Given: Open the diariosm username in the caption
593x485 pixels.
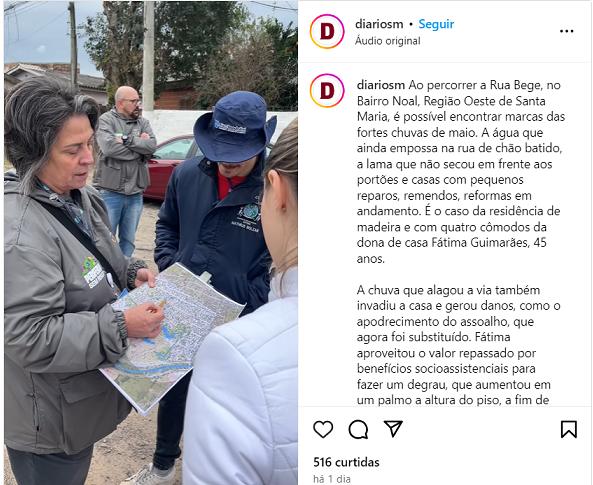Looking at the screenshot, I should pyautogui.click(x=380, y=85).
